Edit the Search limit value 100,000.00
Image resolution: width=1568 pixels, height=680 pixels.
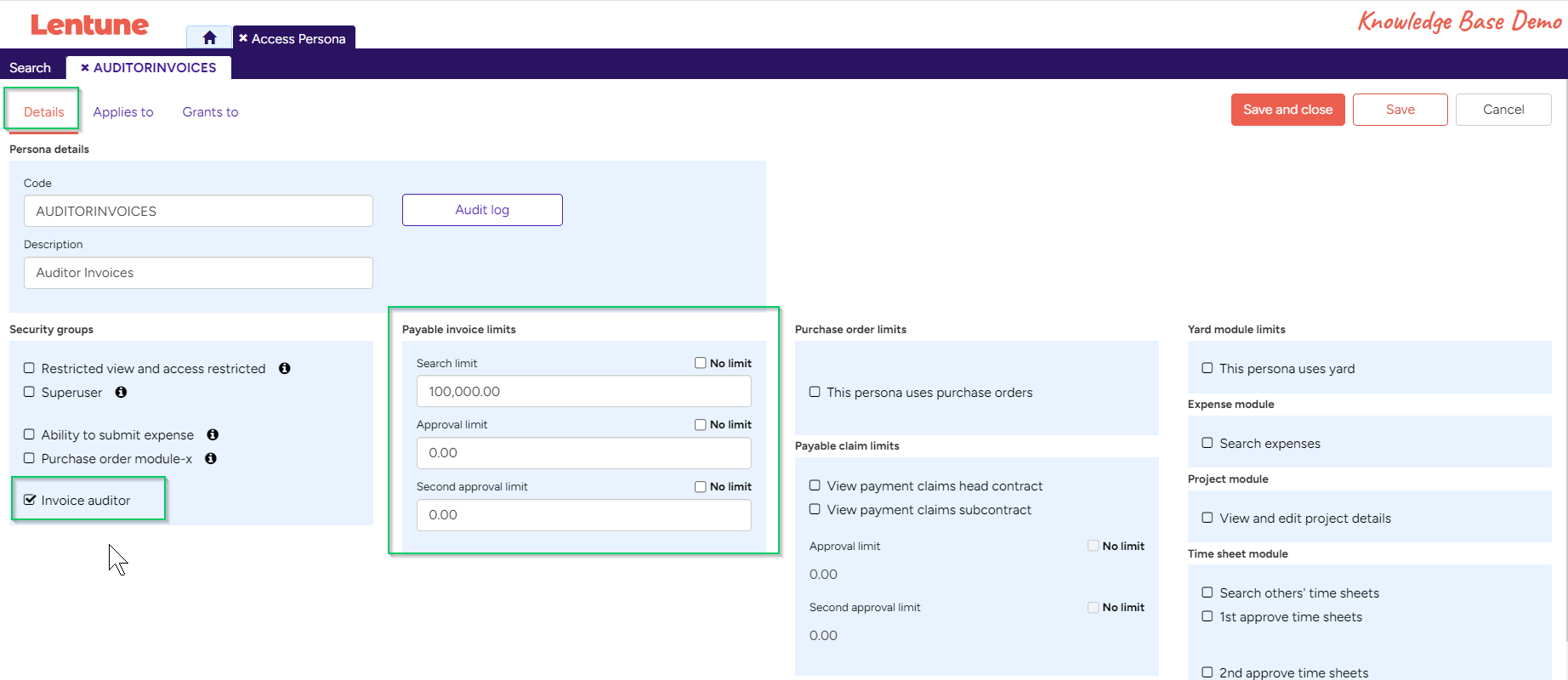[584, 391]
